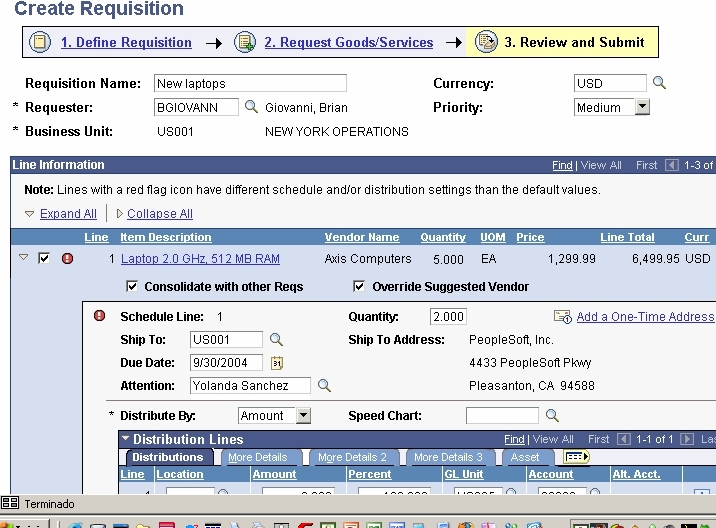The width and height of the screenshot is (716, 528).
Task: Sort distribution lines by Amount header
Action: pyautogui.click(x=274, y=474)
